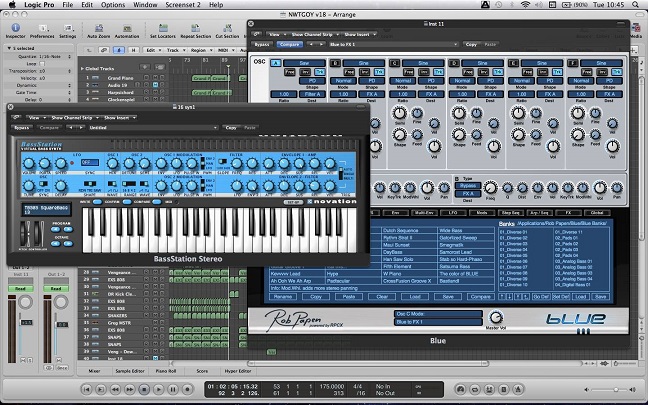Switch to the Piano Roll tab
Image resolution: width=648 pixels, height=405 pixels.
click(166, 371)
